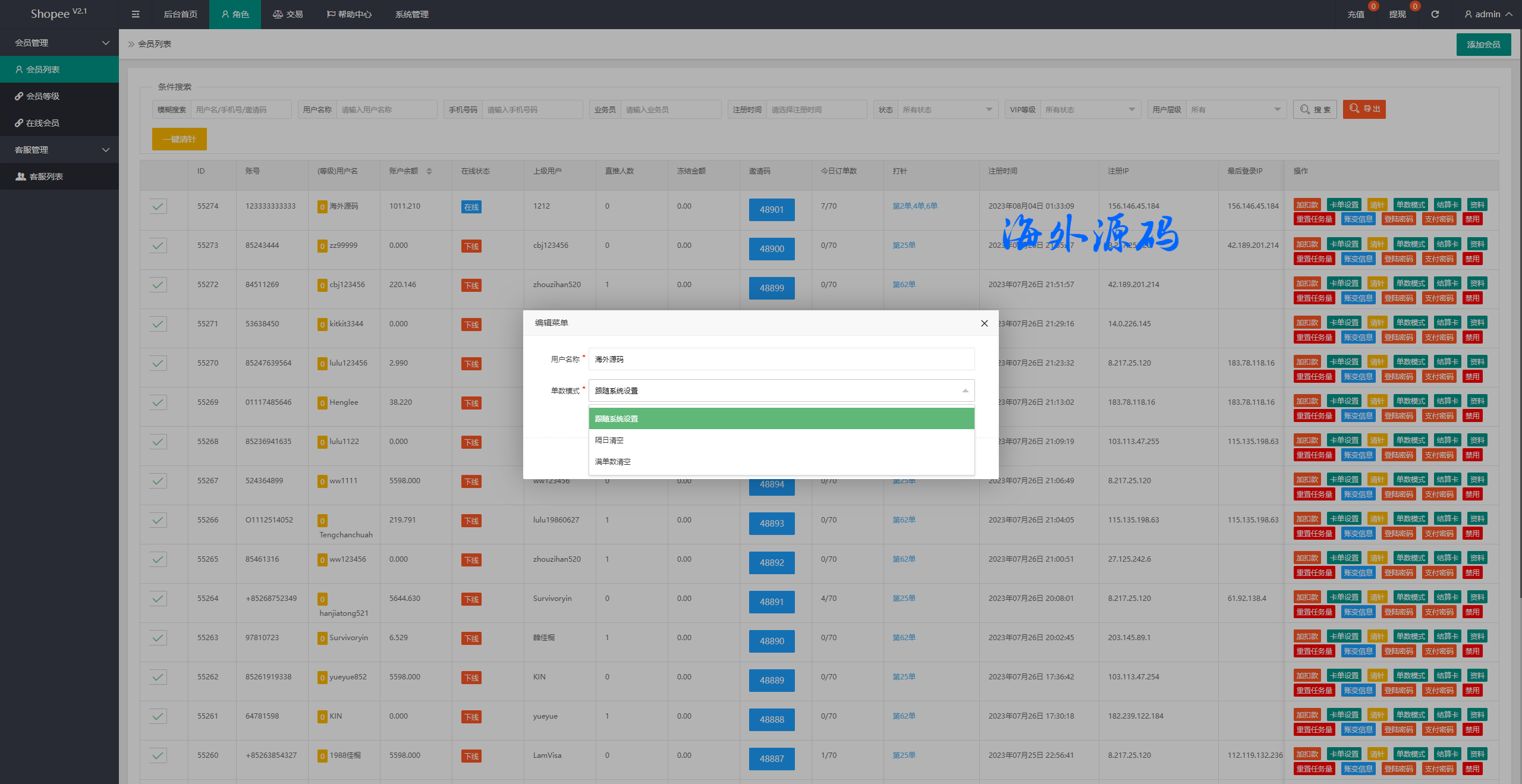The height and width of the screenshot is (784, 1522).
Task: Click the refresh icon in top bar
Action: [1435, 14]
